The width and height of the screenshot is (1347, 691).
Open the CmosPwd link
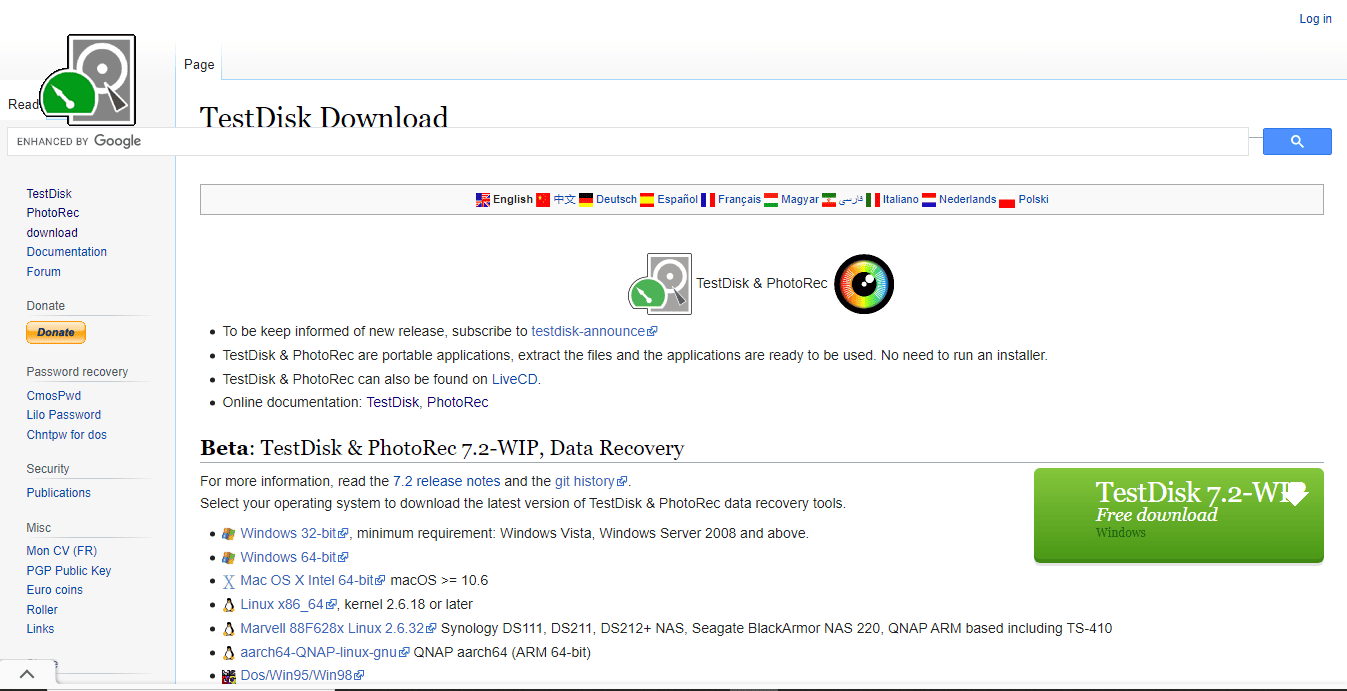(54, 396)
